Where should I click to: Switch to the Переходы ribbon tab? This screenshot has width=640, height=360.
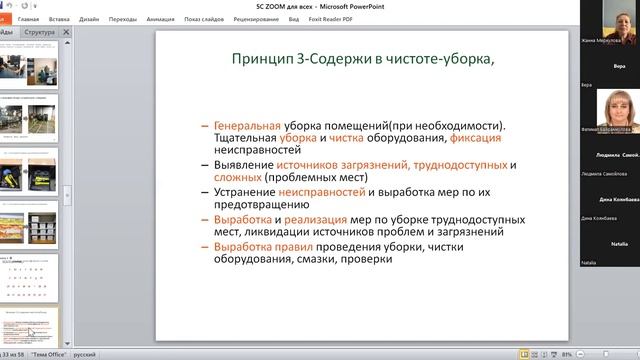click(x=123, y=19)
